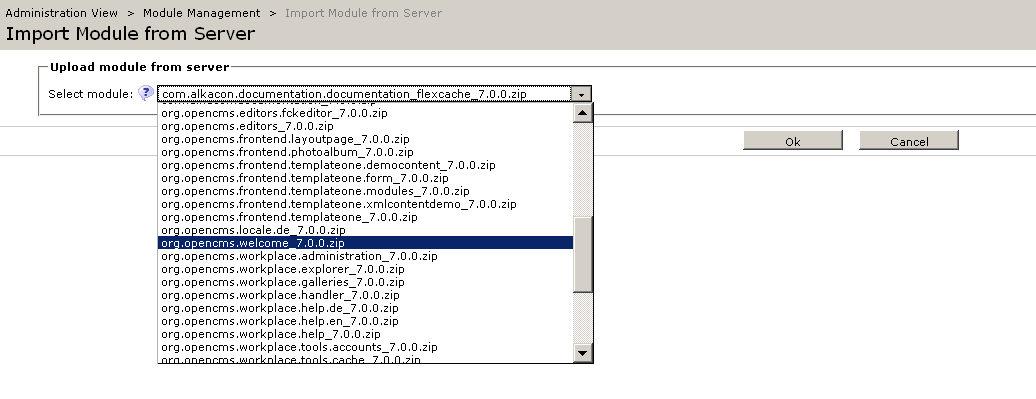Select org.opencms.editors_7.0.0.zip option

click(365, 126)
